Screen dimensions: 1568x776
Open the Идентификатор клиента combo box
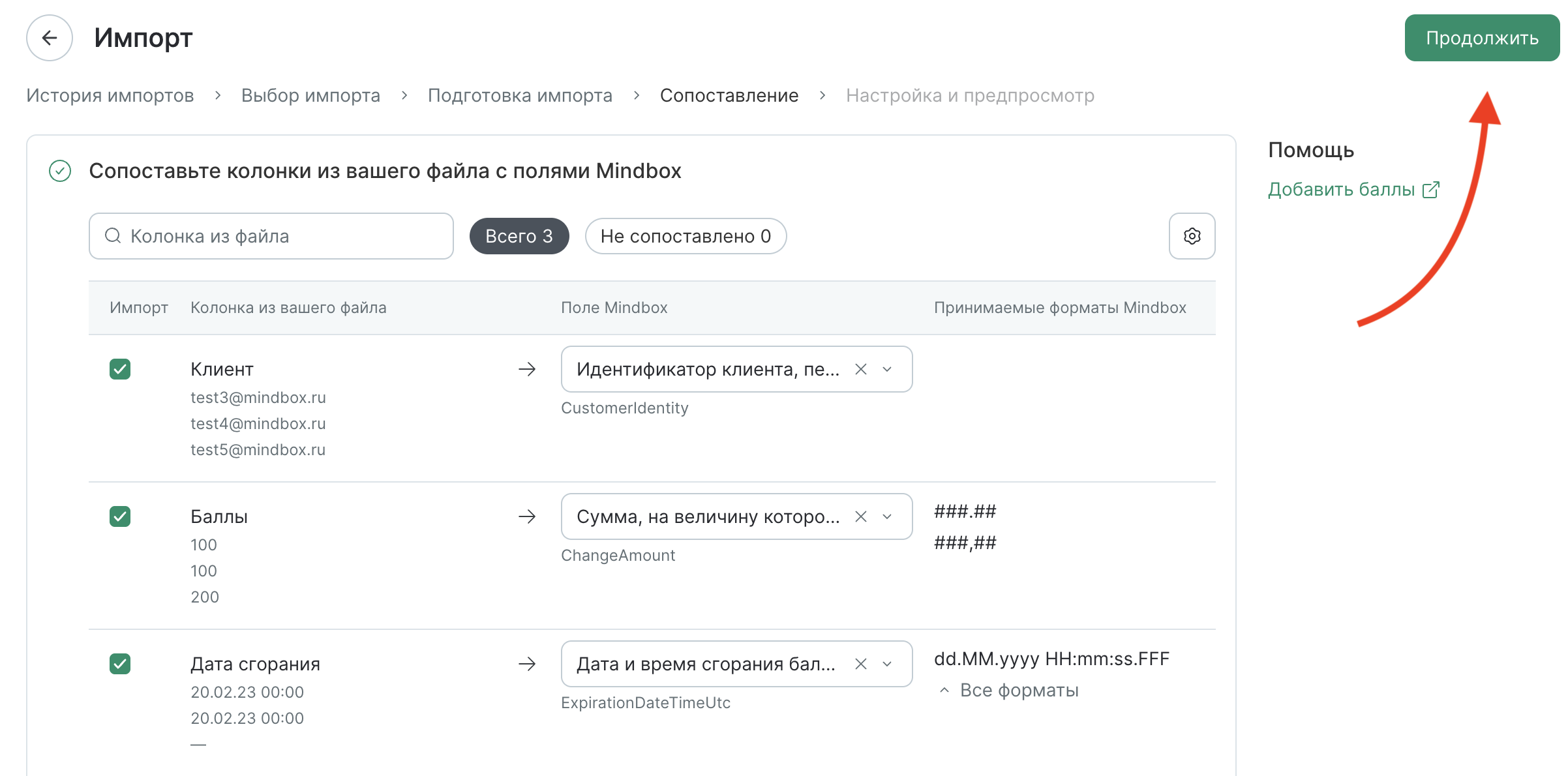pos(736,369)
